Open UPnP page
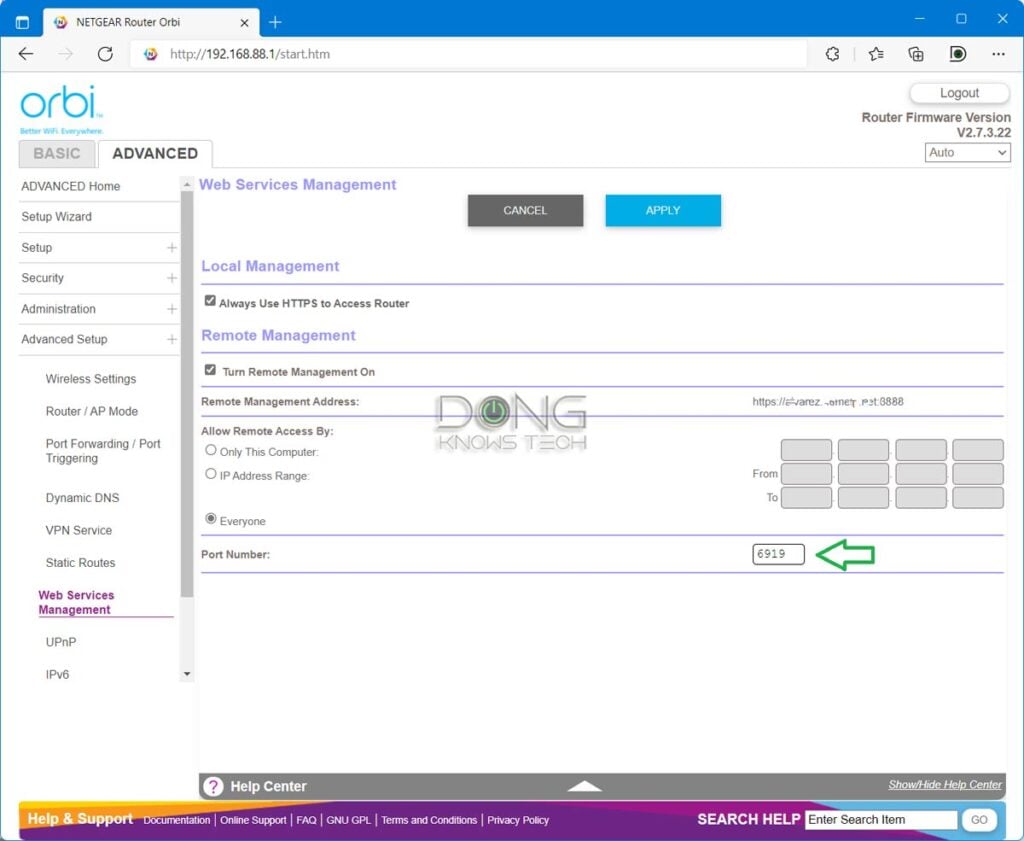The height and width of the screenshot is (841, 1024). click(x=61, y=642)
